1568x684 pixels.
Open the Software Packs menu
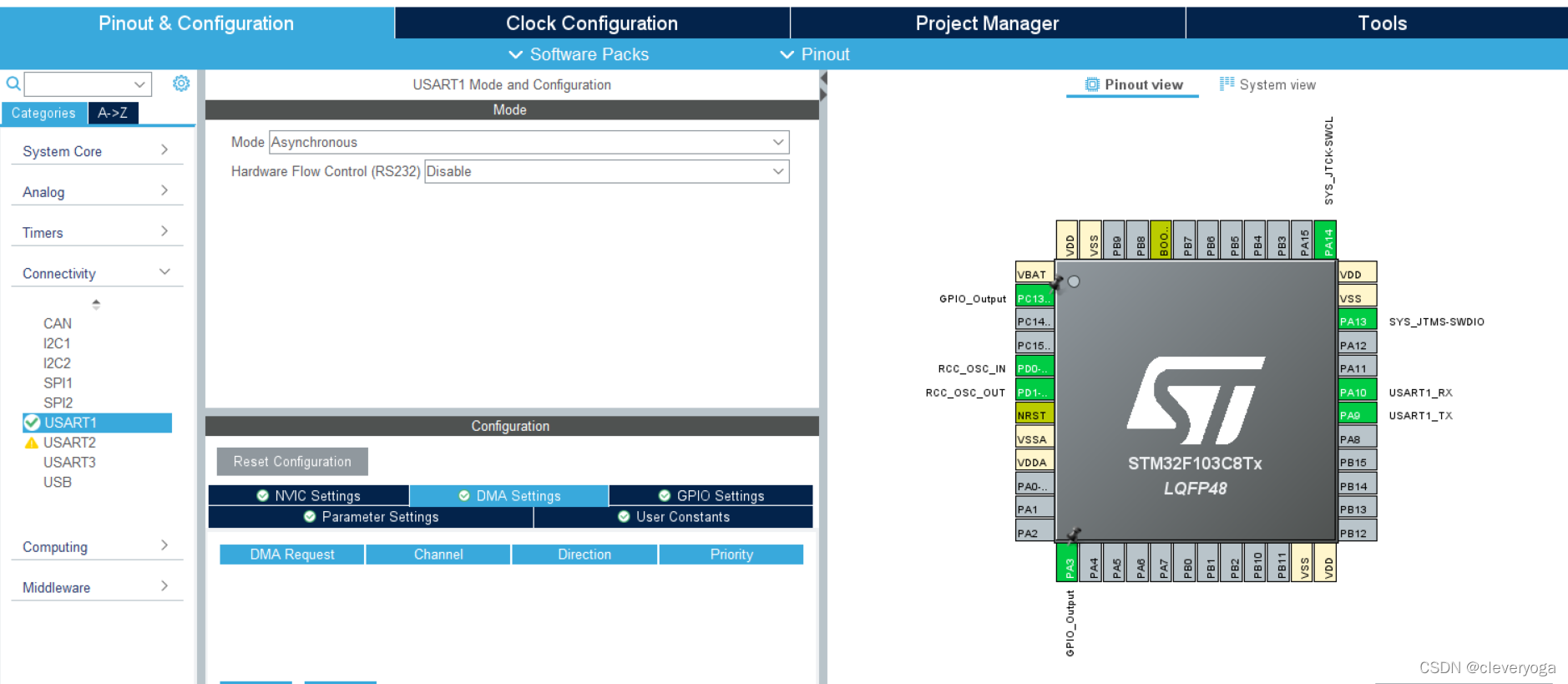[x=579, y=54]
